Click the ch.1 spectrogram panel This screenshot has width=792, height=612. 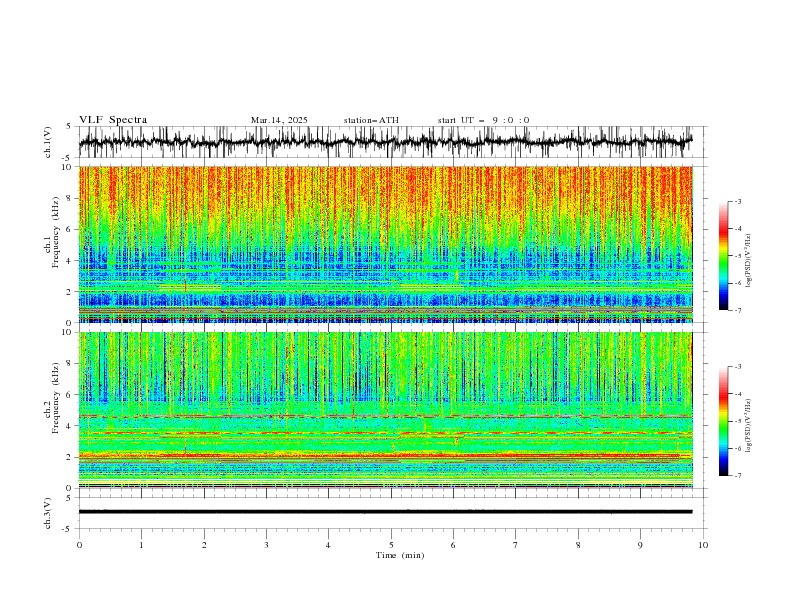coord(385,244)
